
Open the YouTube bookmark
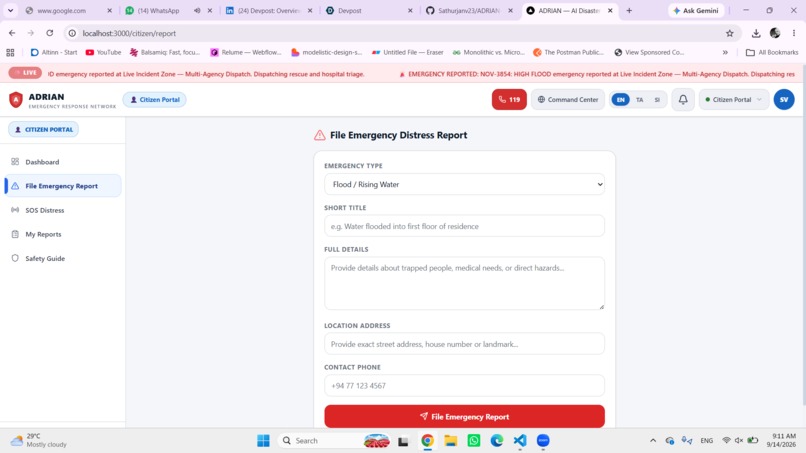coord(103,52)
